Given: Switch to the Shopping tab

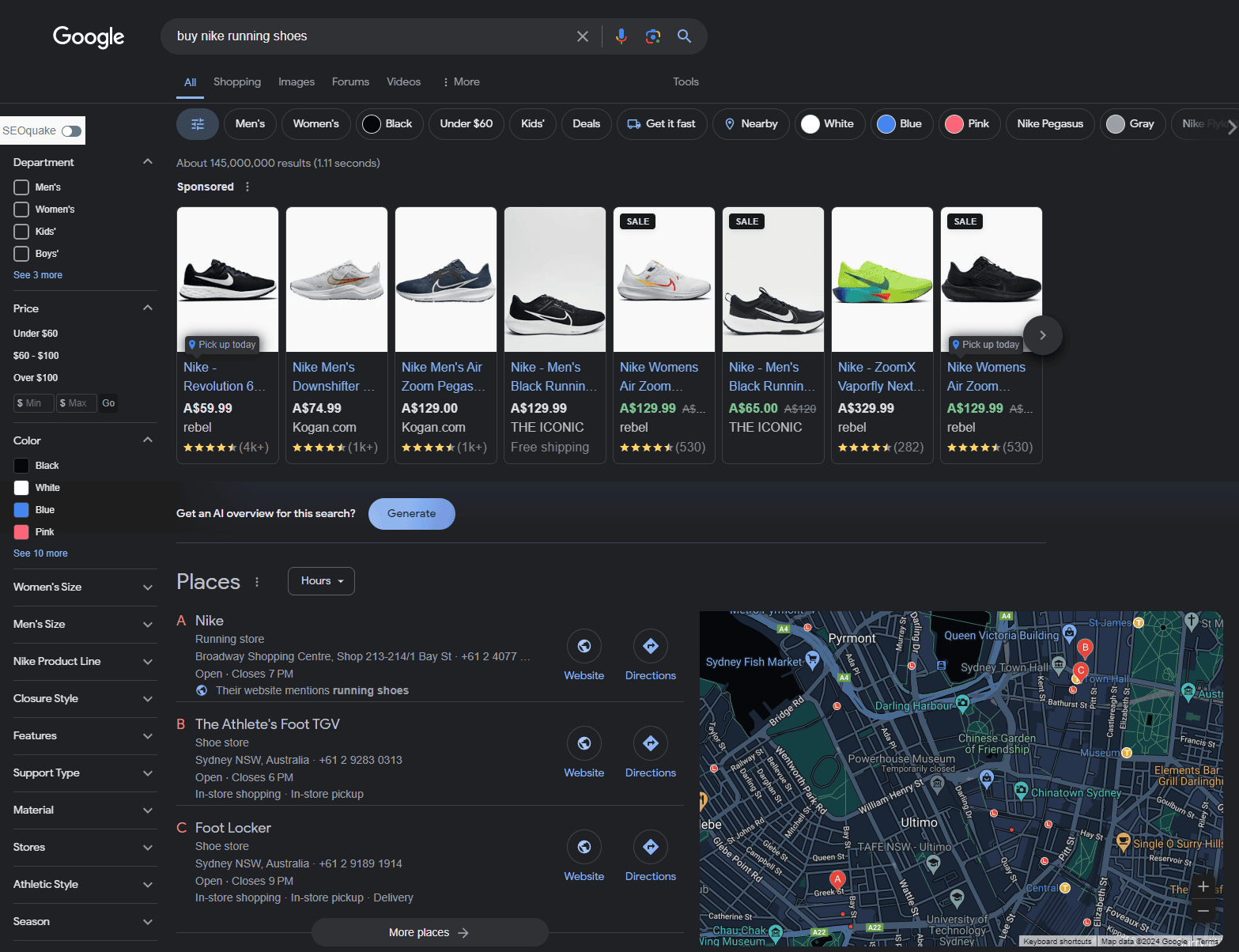Looking at the screenshot, I should coord(236,82).
